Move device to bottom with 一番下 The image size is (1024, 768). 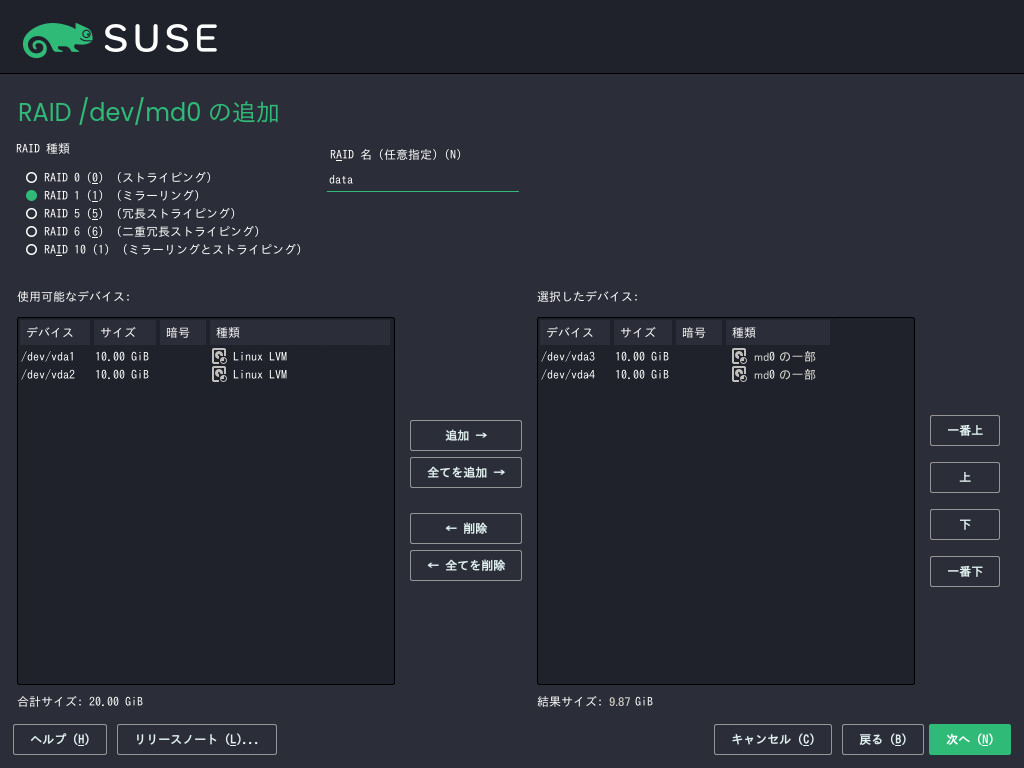(x=964, y=571)
